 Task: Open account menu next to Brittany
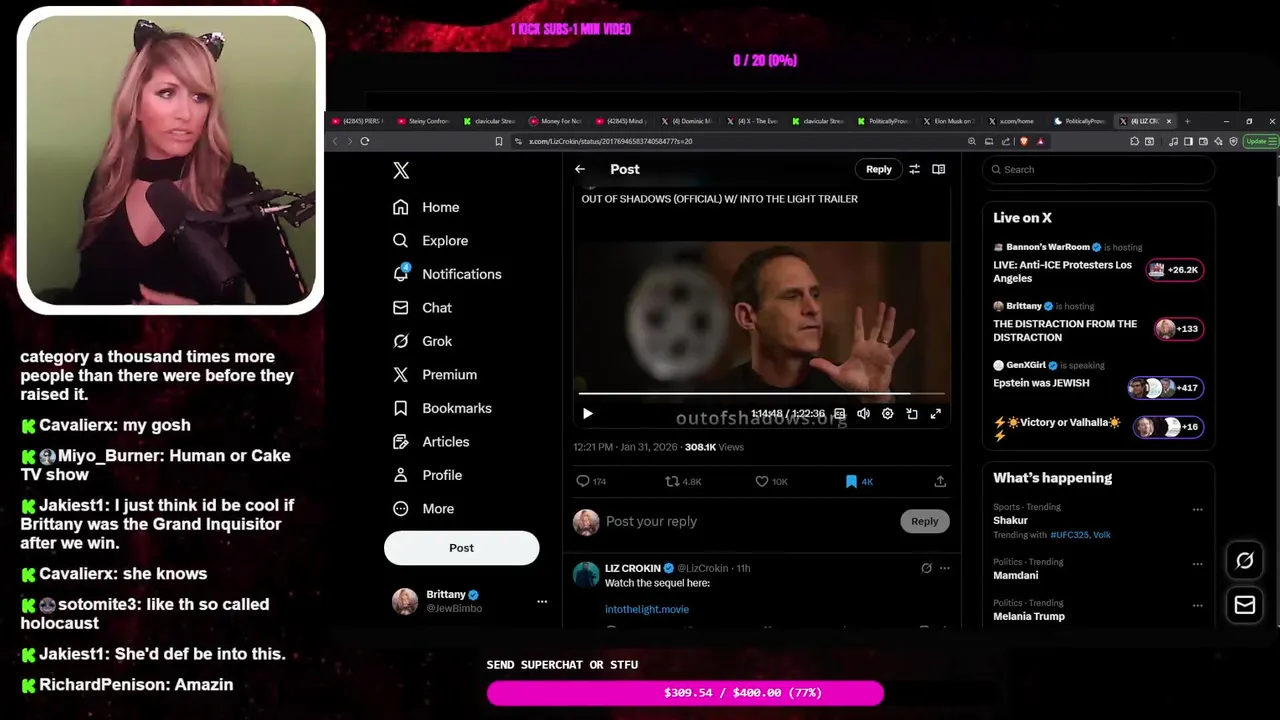click(x=542, y=601)
